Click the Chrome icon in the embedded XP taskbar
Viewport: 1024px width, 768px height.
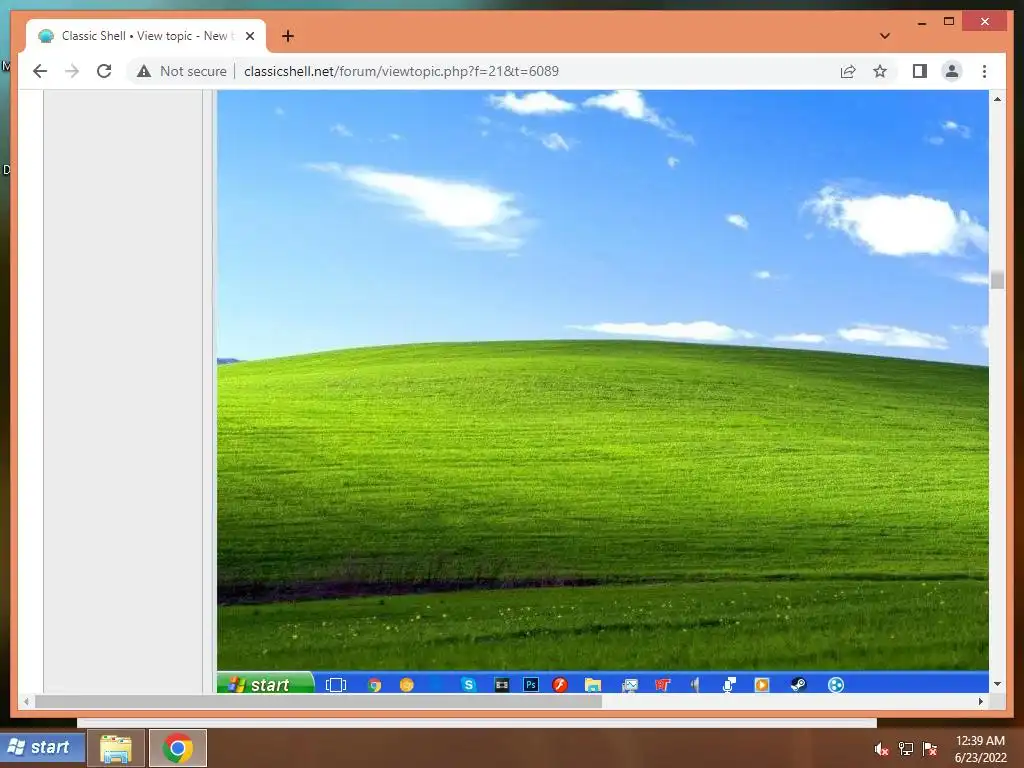[x=374, y=684]
